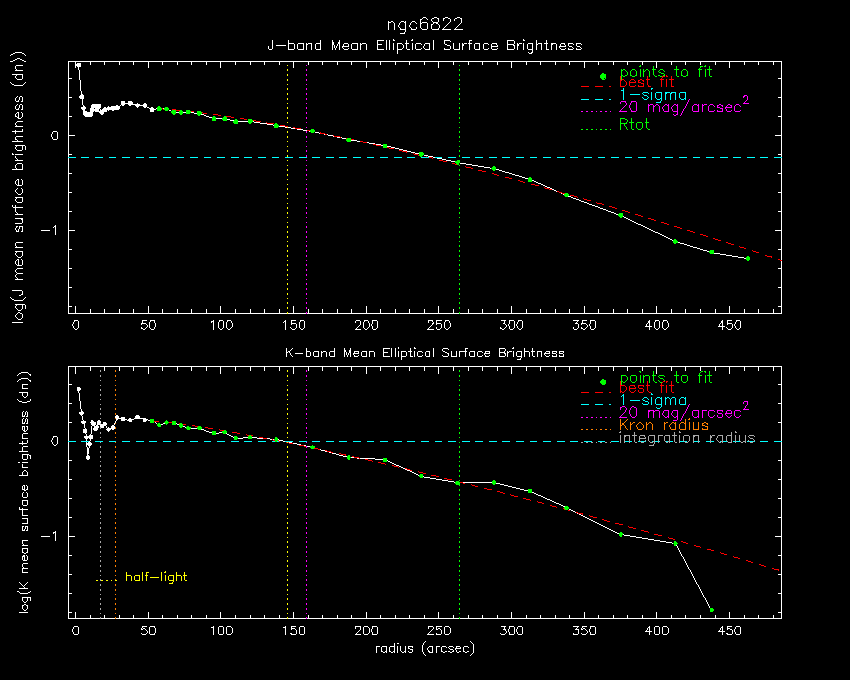Click the topmost white point in J-band plot
This screenshot has height=680, width=850.
pos(78,64)
